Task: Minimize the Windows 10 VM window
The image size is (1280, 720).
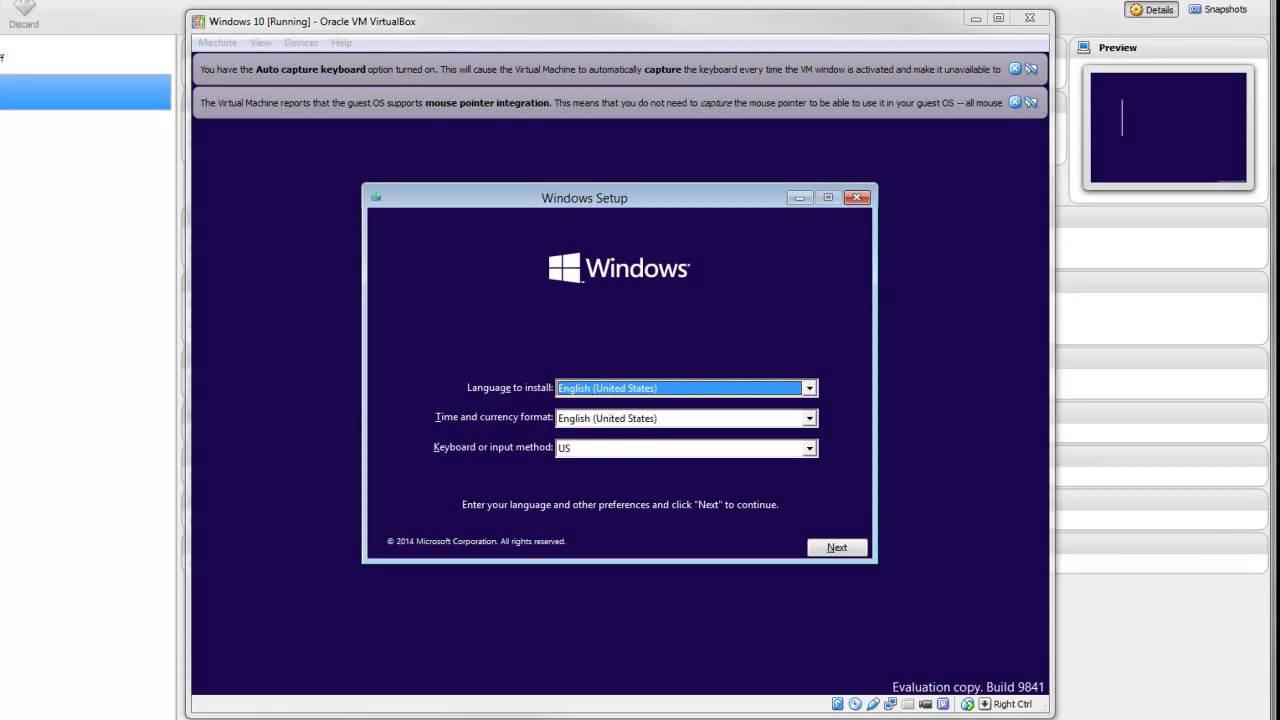Action: [x=974, y=18]
